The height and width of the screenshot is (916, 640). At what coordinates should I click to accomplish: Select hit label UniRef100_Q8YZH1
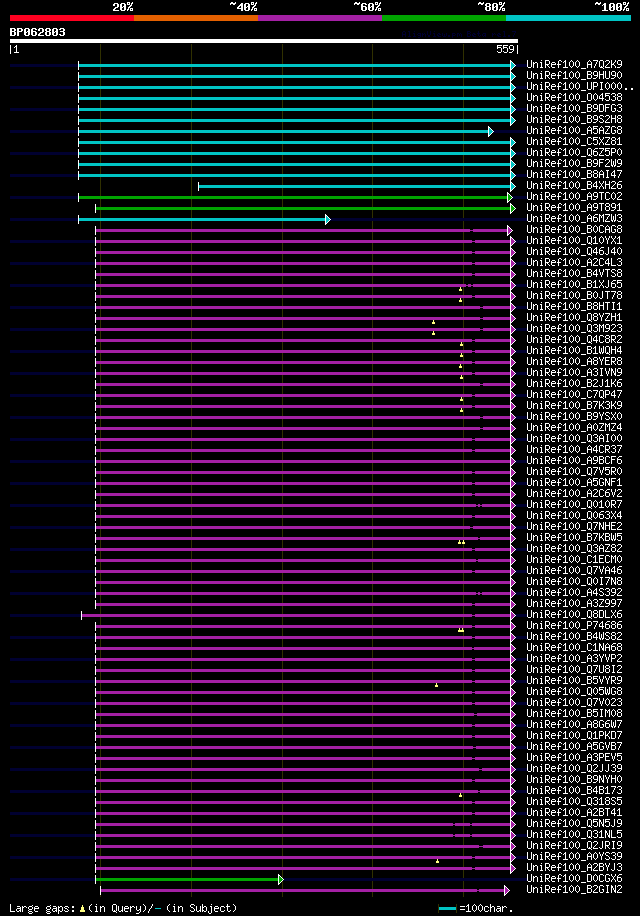[574, 317]
